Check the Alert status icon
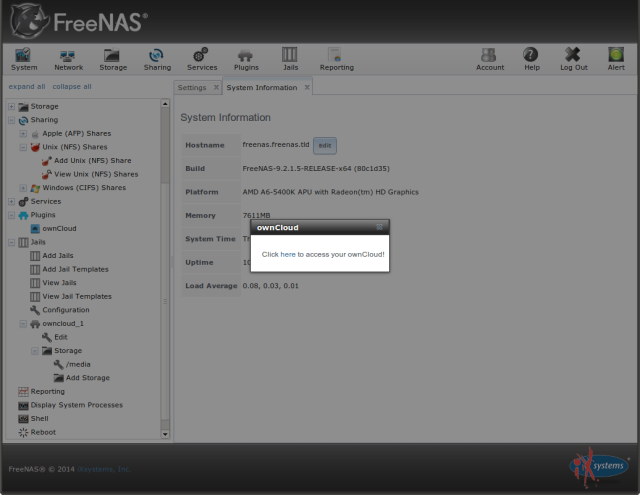The width and height of the screenshot is (640, 495). (x=616, y=54)
